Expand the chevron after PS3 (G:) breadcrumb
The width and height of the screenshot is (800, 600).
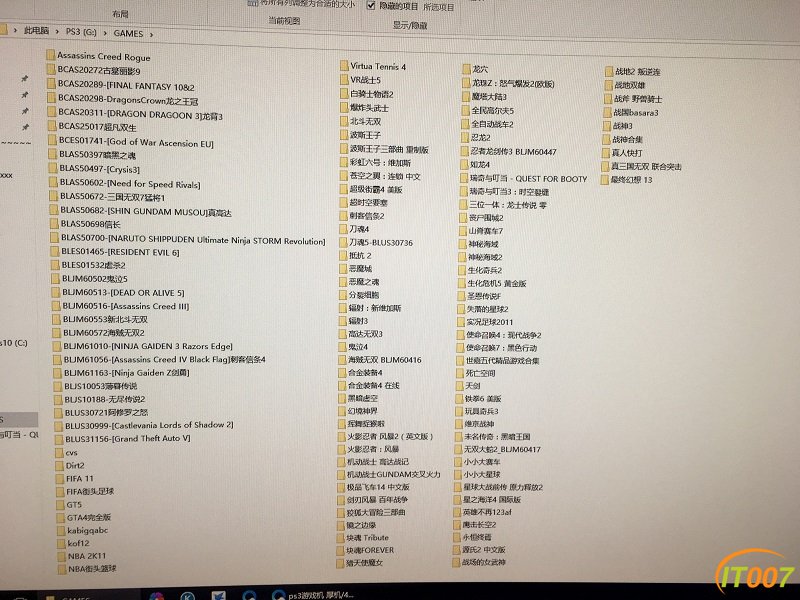tap(105, 33)
